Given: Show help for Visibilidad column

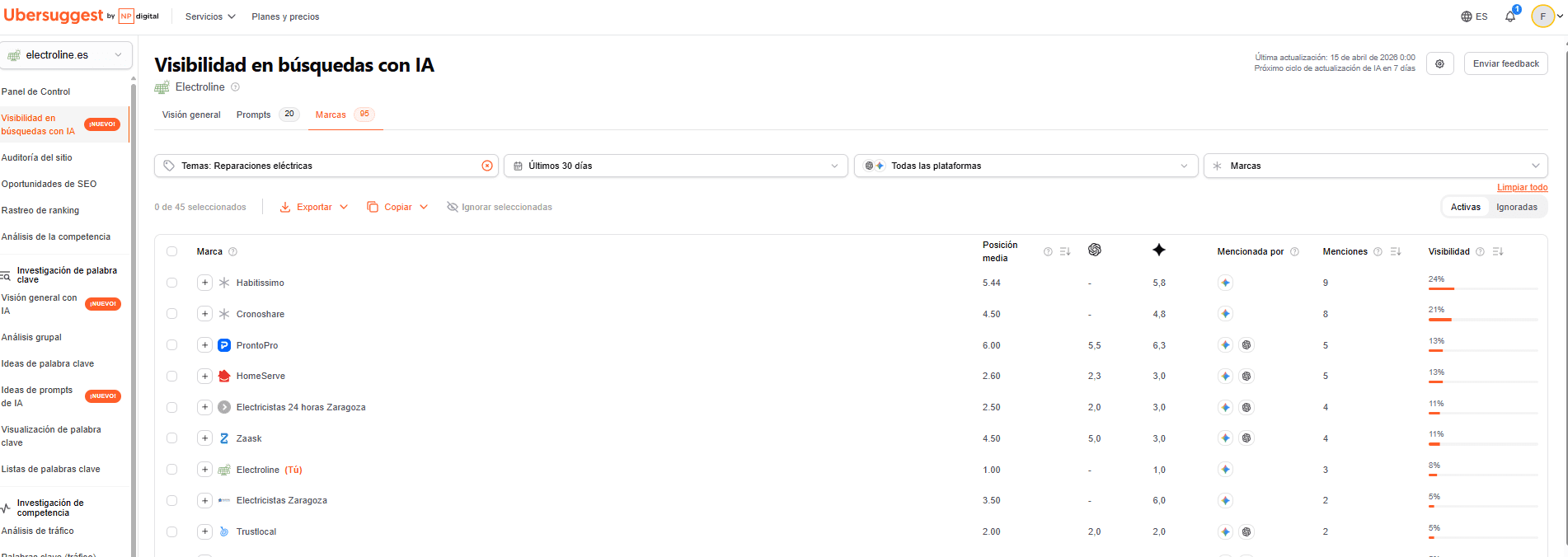Looking at the screenshot, I should pyautogui.click(x=1480, y=252).
